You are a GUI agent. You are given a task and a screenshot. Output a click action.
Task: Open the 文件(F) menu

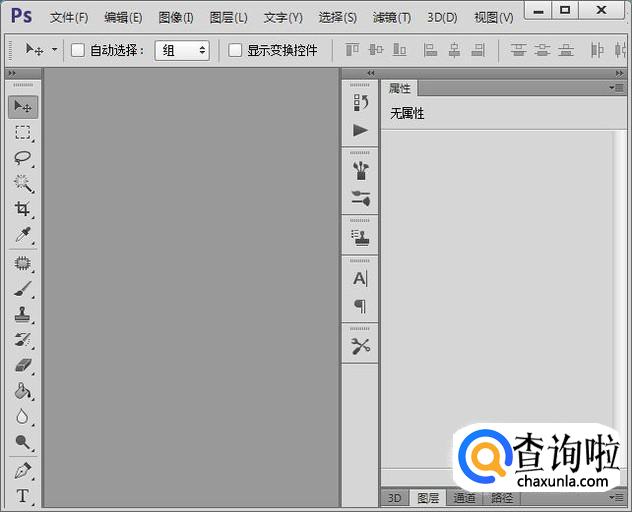[x=69, y=17]
